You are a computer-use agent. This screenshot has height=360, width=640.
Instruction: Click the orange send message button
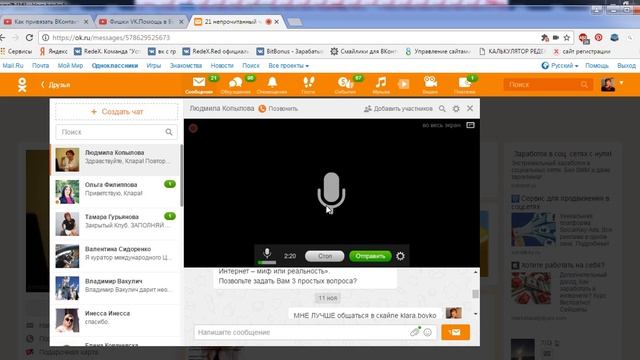click(455, 332)
